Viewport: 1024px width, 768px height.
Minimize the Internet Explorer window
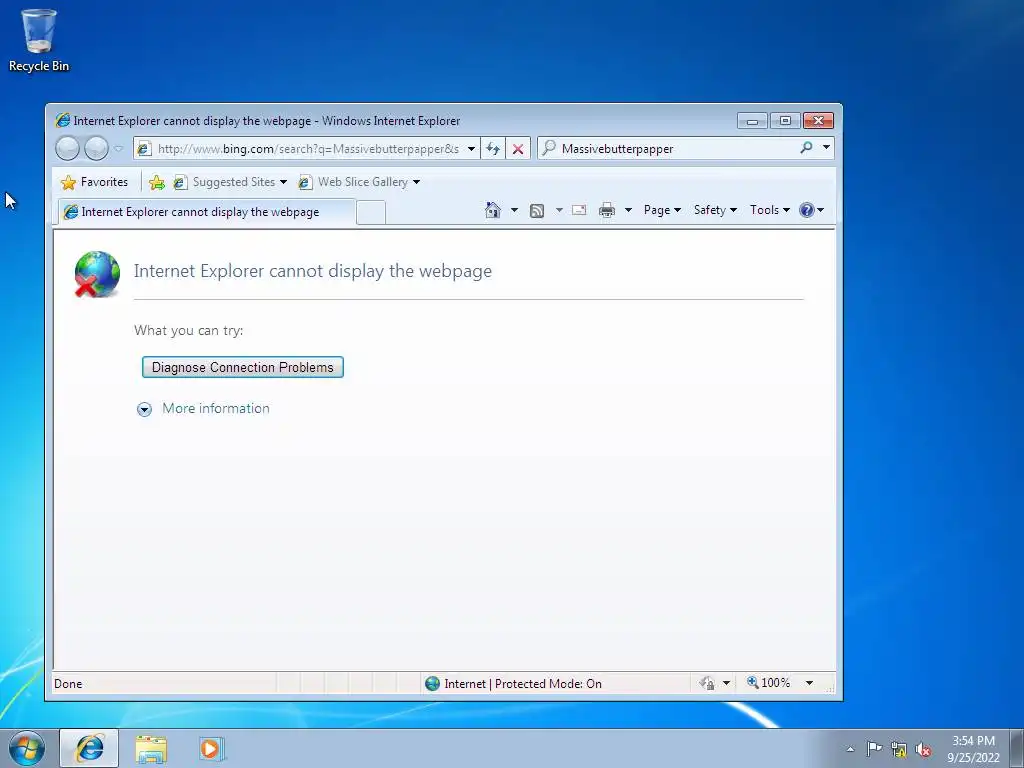[x=752, y=121]
